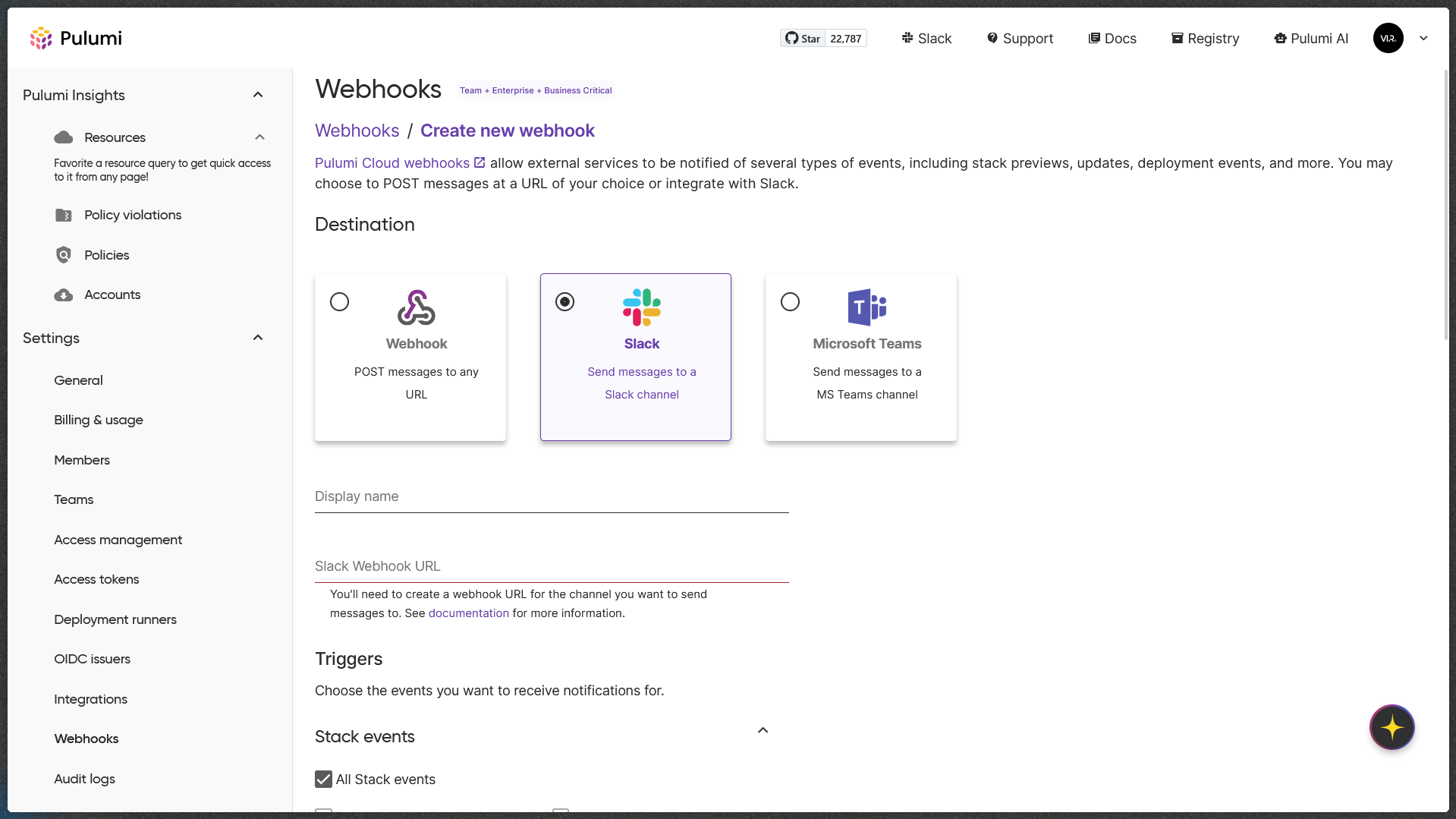
Task: Click the Accounts cloud download icon
Action: [x=64, y=295]
